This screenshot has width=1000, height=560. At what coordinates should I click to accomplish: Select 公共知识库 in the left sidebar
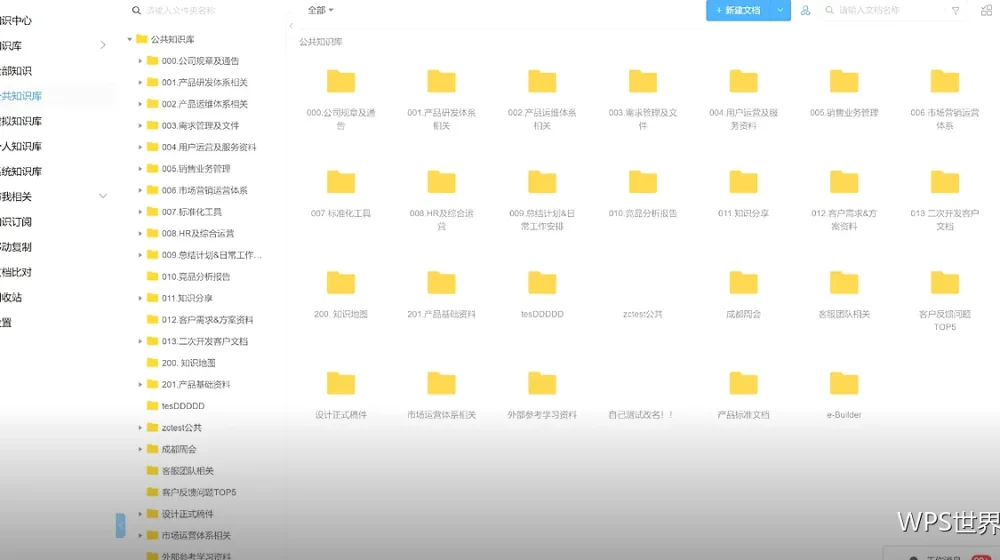[21, 96]
